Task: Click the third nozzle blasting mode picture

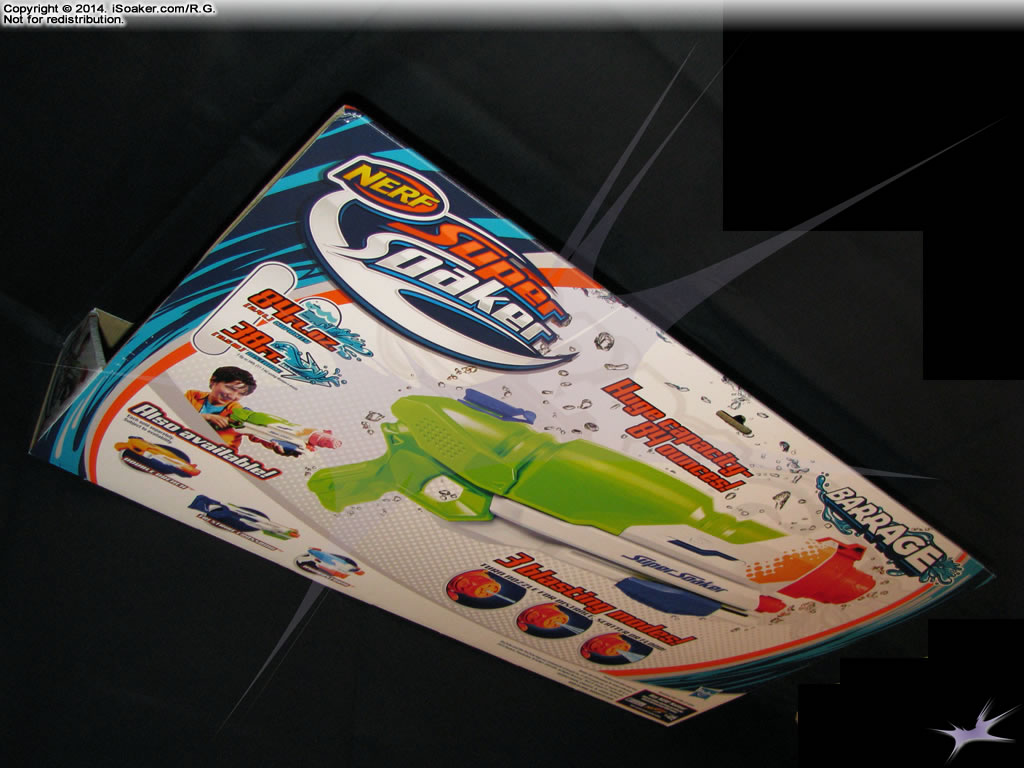Action: pyautogui.click(x=616, y=647)
